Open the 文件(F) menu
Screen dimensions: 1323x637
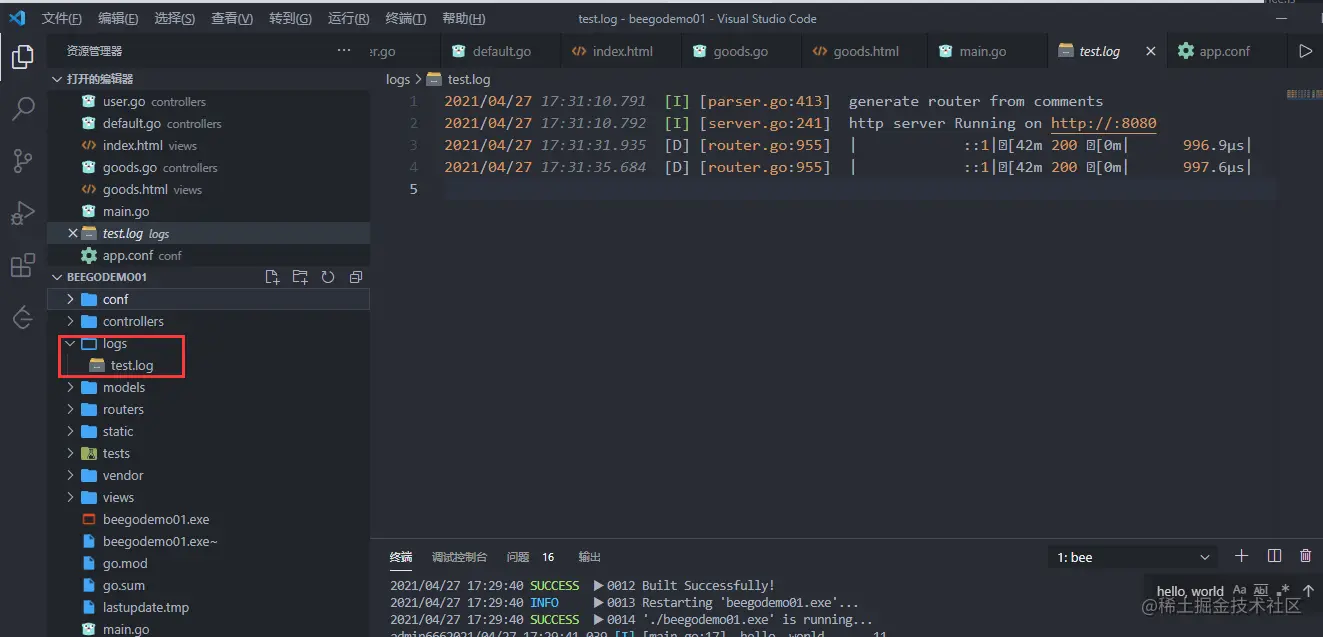click(x=62, y=19)
